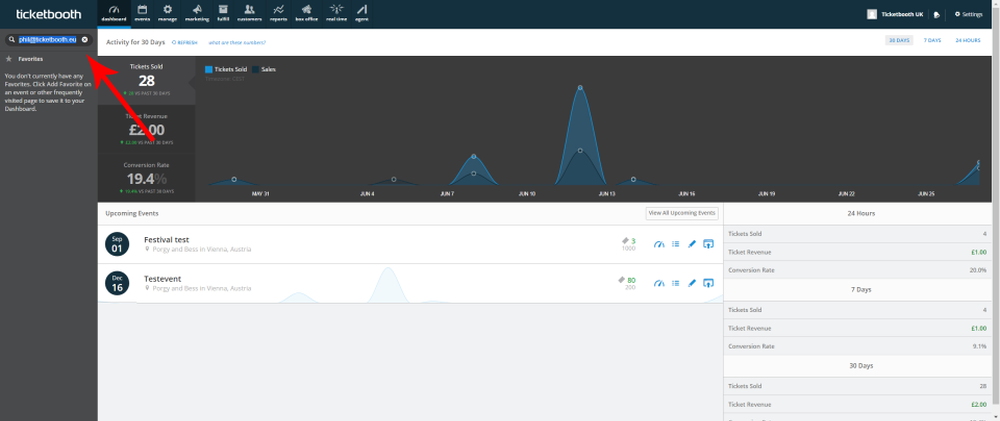The width and height of the screenshot is (1000, 421).
Task: Click the 20.0% conversion rate value
Action: 978,270
